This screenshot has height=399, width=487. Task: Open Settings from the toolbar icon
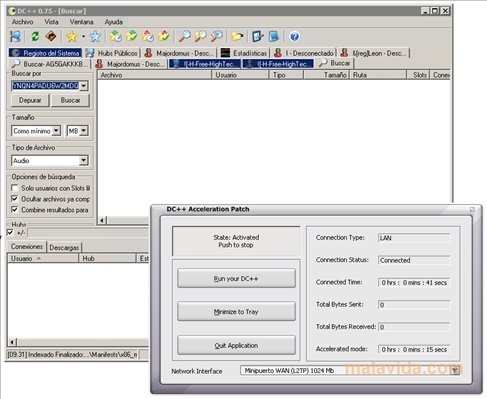(x=258, y=36)
